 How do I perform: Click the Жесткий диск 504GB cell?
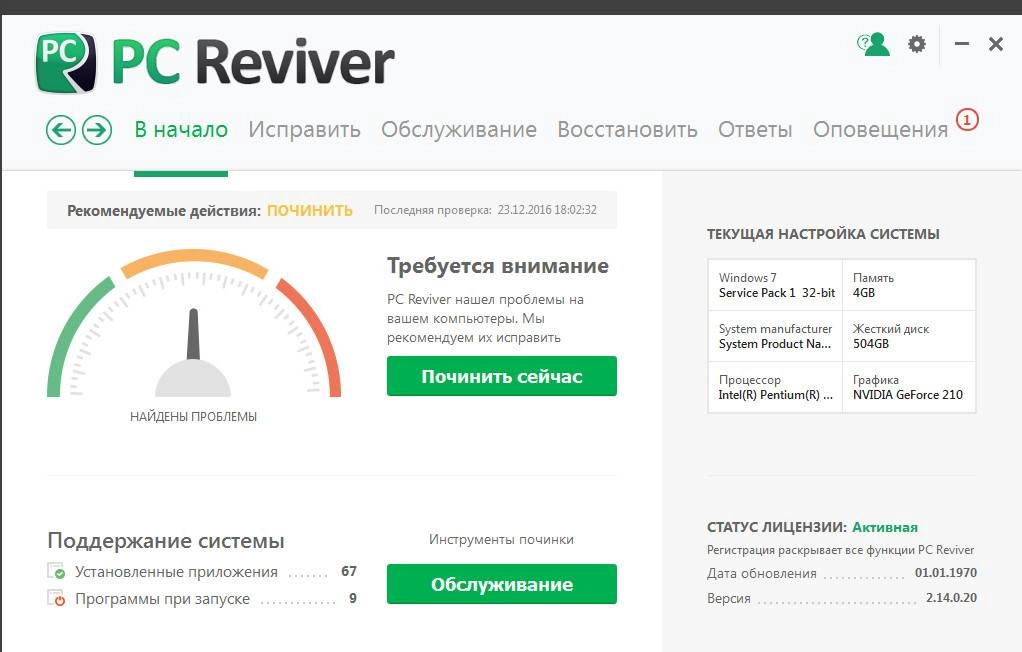909,336
